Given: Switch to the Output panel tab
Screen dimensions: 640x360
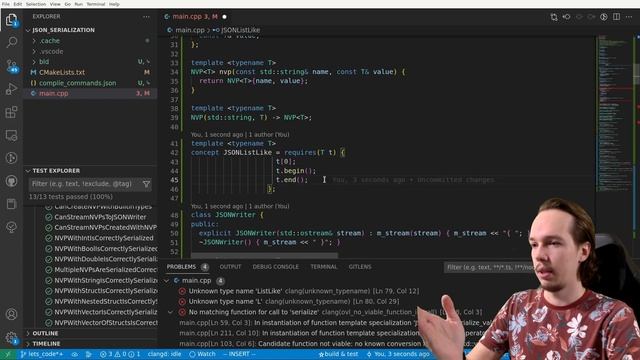Looking at the screenshot, I should point(230,267).
